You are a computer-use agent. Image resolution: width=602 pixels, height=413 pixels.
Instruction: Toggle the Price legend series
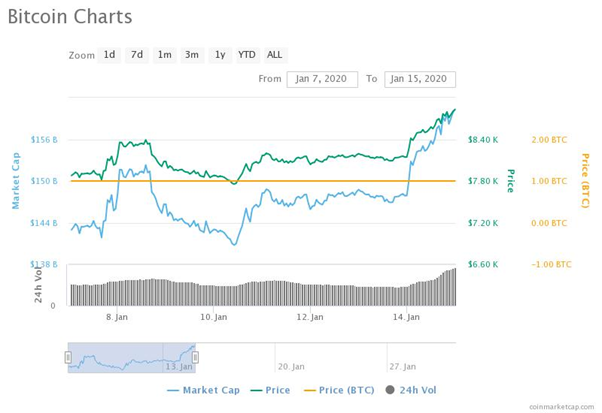(x=270, y=390)
